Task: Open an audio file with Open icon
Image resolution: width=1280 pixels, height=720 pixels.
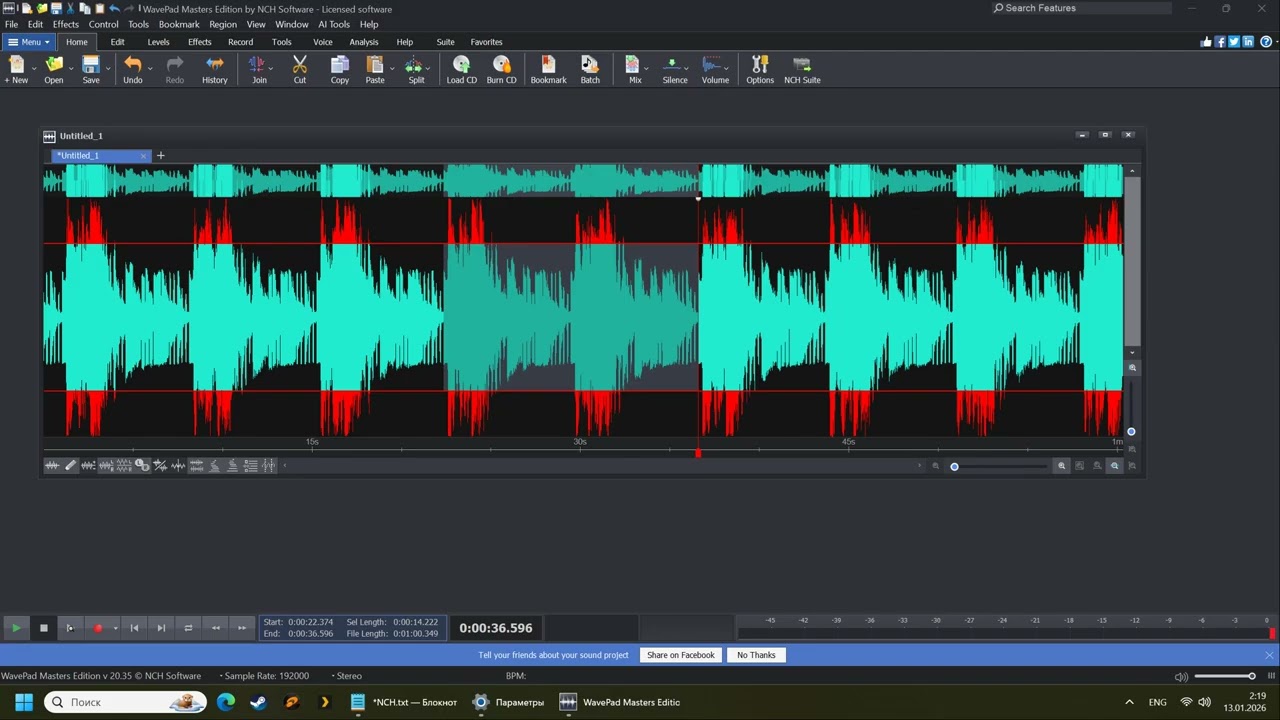Action: click(54, 70)
